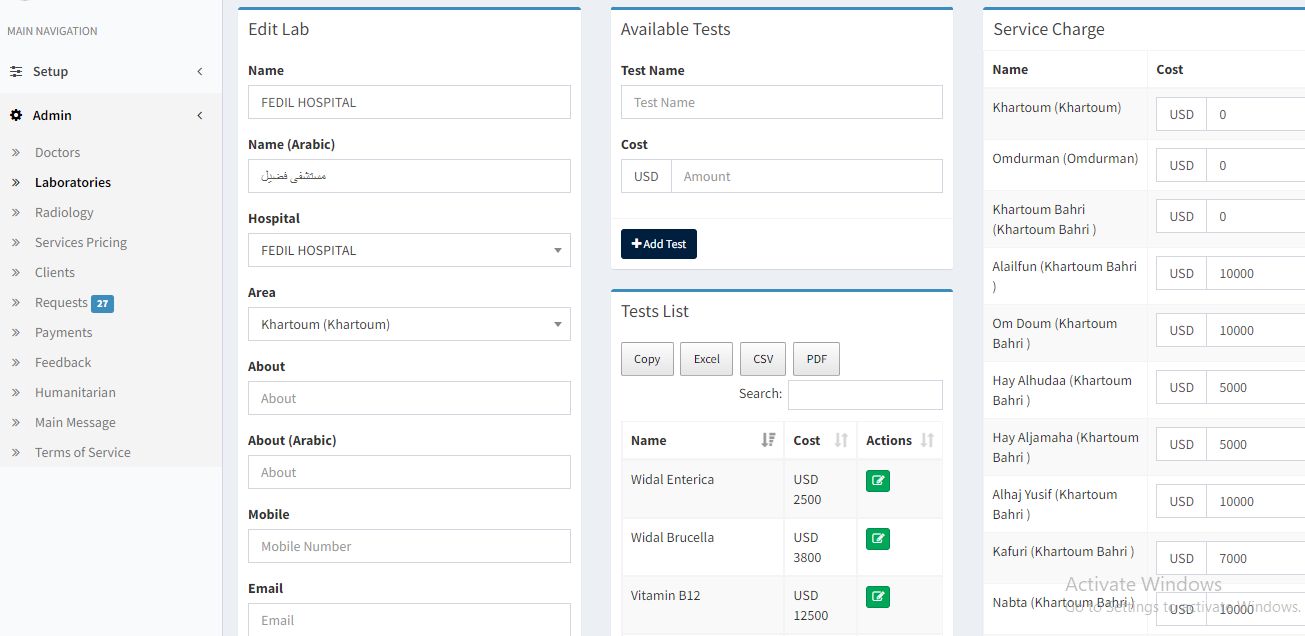Screen dimensions: 1305x636
Task: Click edit icon for Vitamin B12 test
Action: (877, 597)
